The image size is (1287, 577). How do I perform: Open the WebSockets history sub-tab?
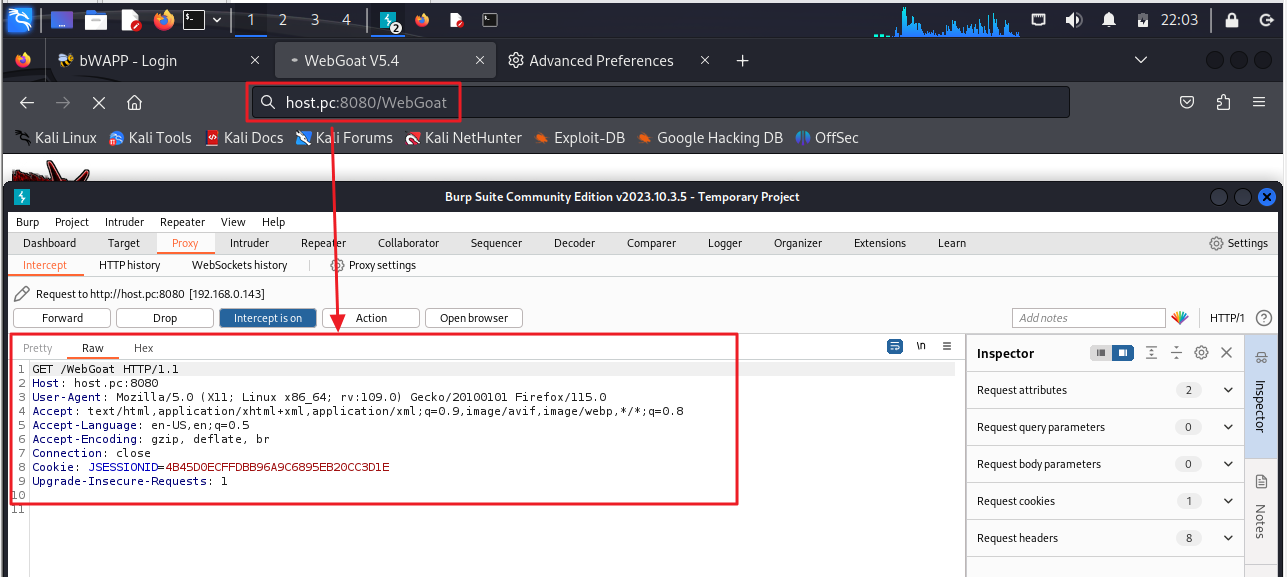[240, 265]
